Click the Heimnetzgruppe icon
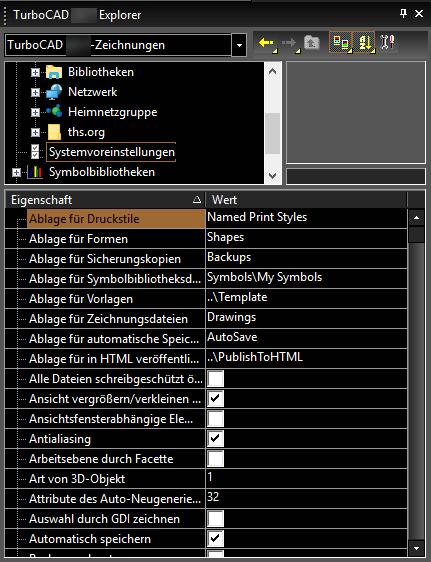The image size is (431, 562). click(54, 112)
